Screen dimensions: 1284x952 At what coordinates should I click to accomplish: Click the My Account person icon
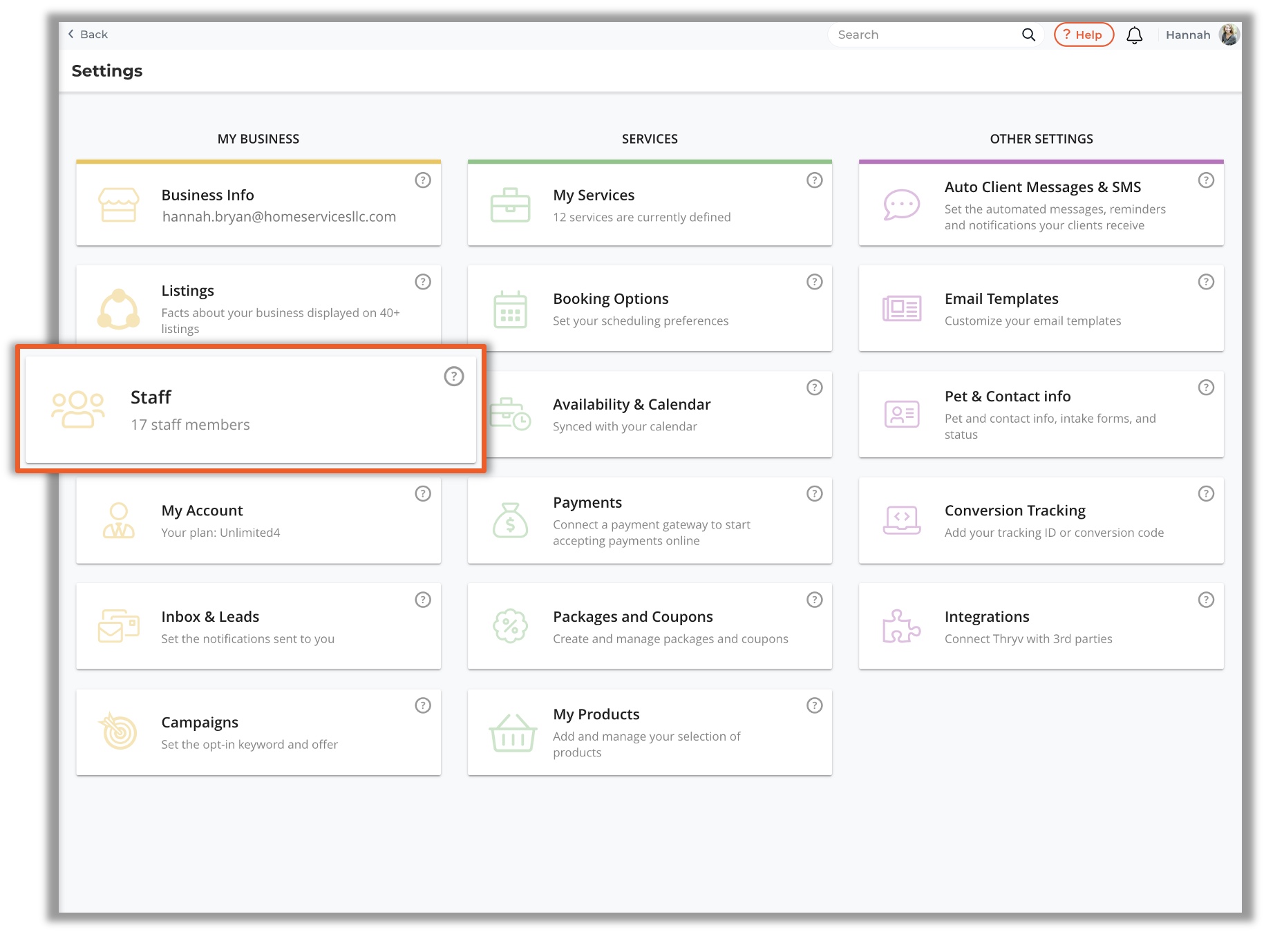pos(118,520)
